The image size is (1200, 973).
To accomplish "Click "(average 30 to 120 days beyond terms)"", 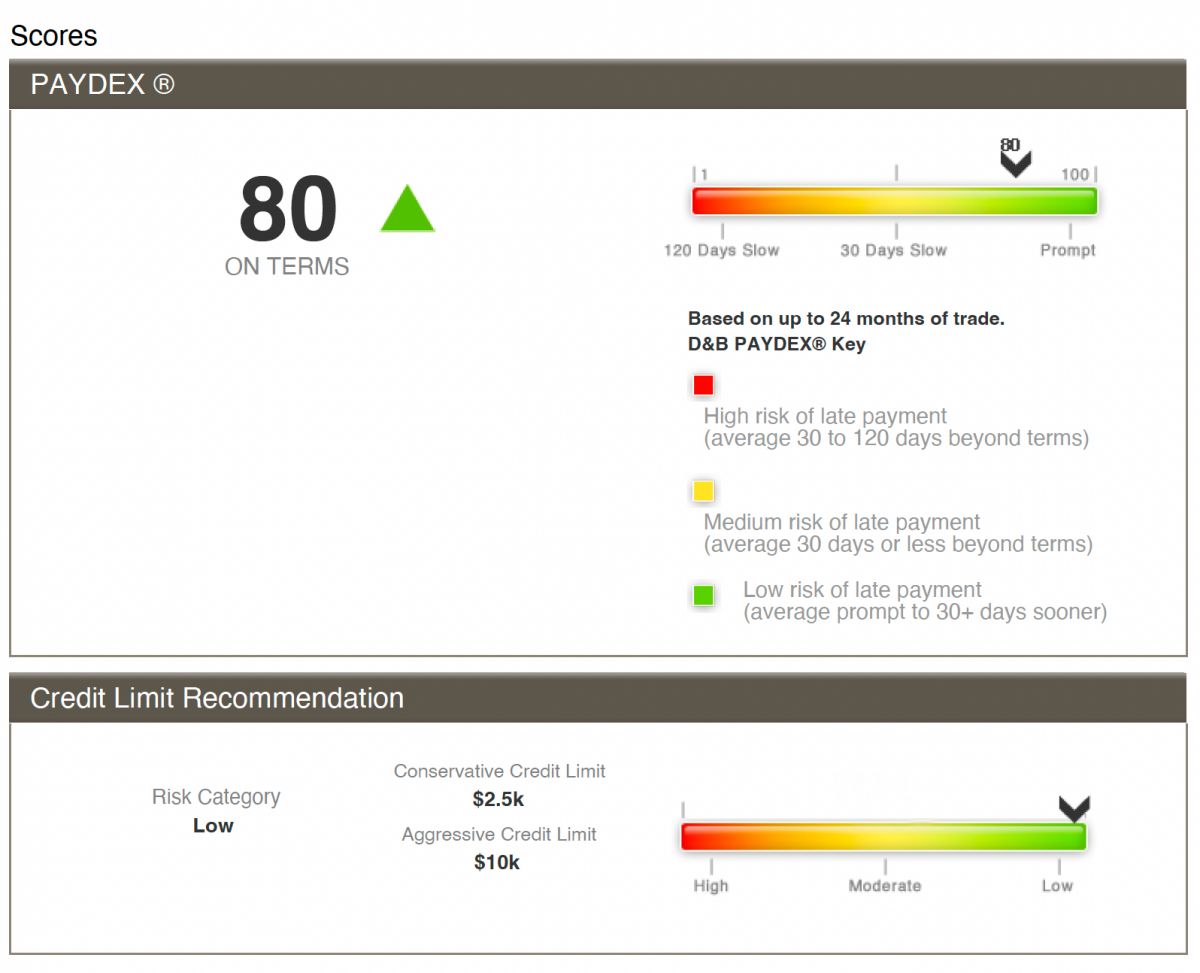I will click(x=897, y=438).
